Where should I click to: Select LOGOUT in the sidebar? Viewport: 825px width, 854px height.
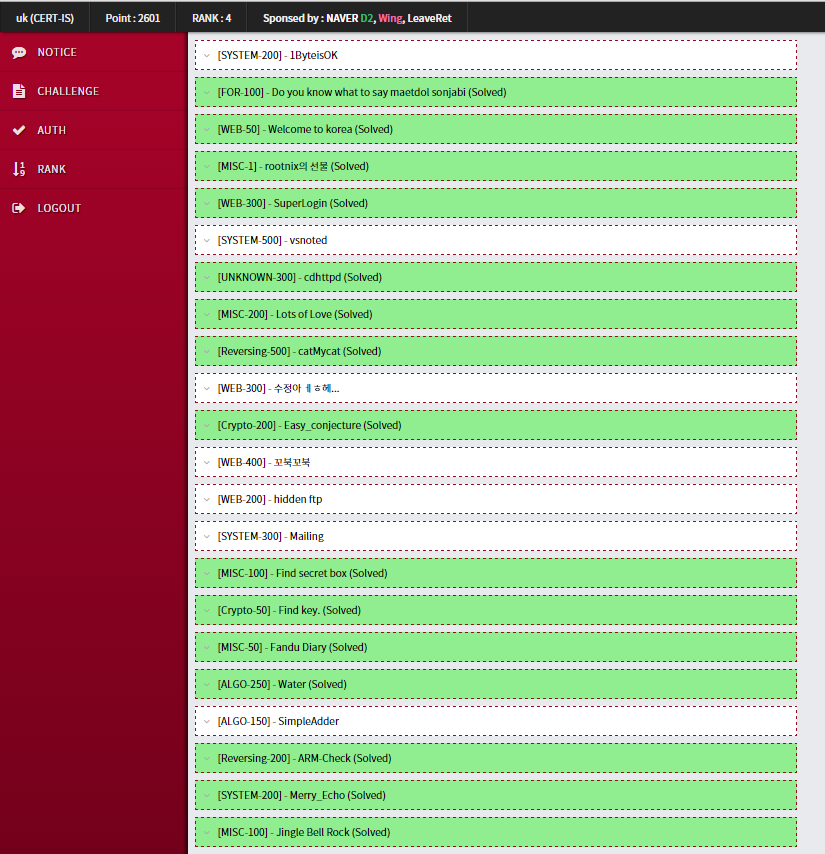pos(94,208)
